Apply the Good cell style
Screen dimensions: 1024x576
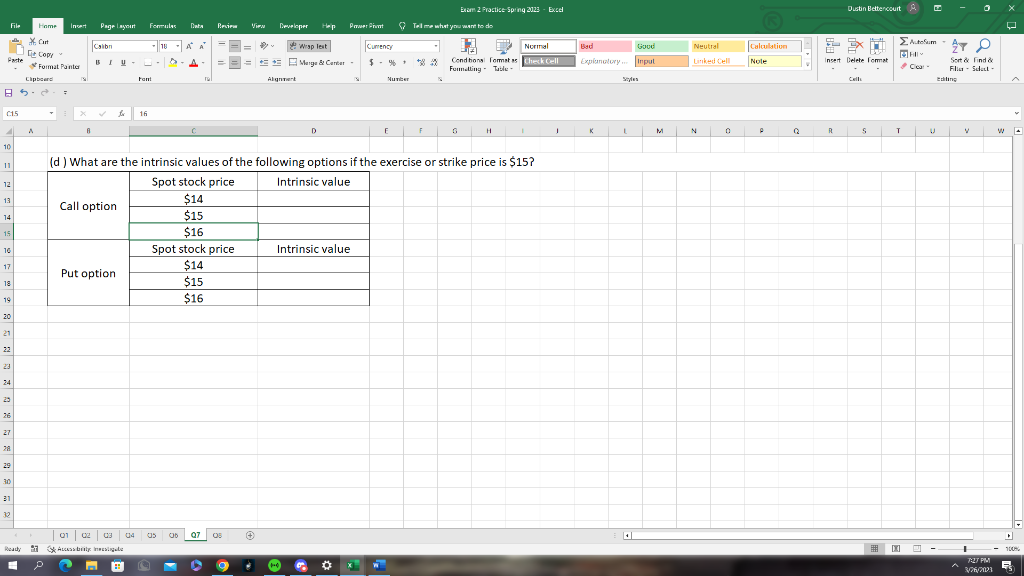tap(662, 46)
